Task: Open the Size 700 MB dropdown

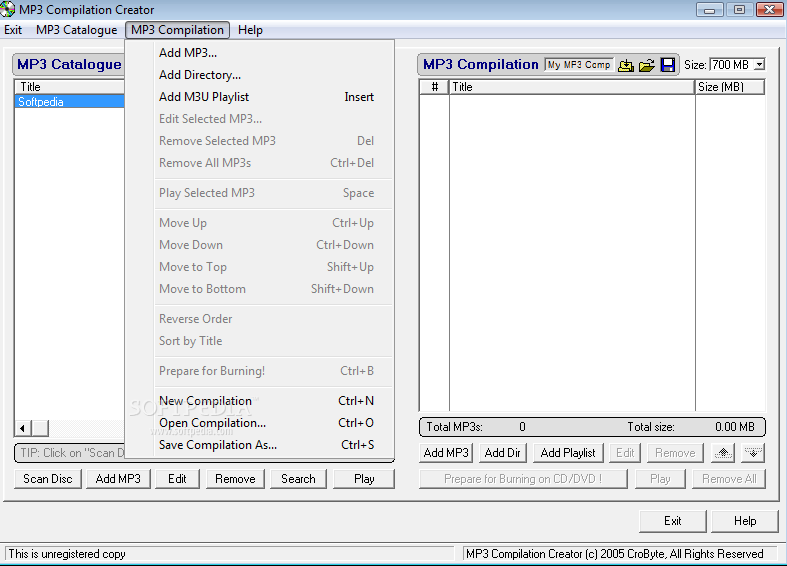Action: click(x=759, y=65)
